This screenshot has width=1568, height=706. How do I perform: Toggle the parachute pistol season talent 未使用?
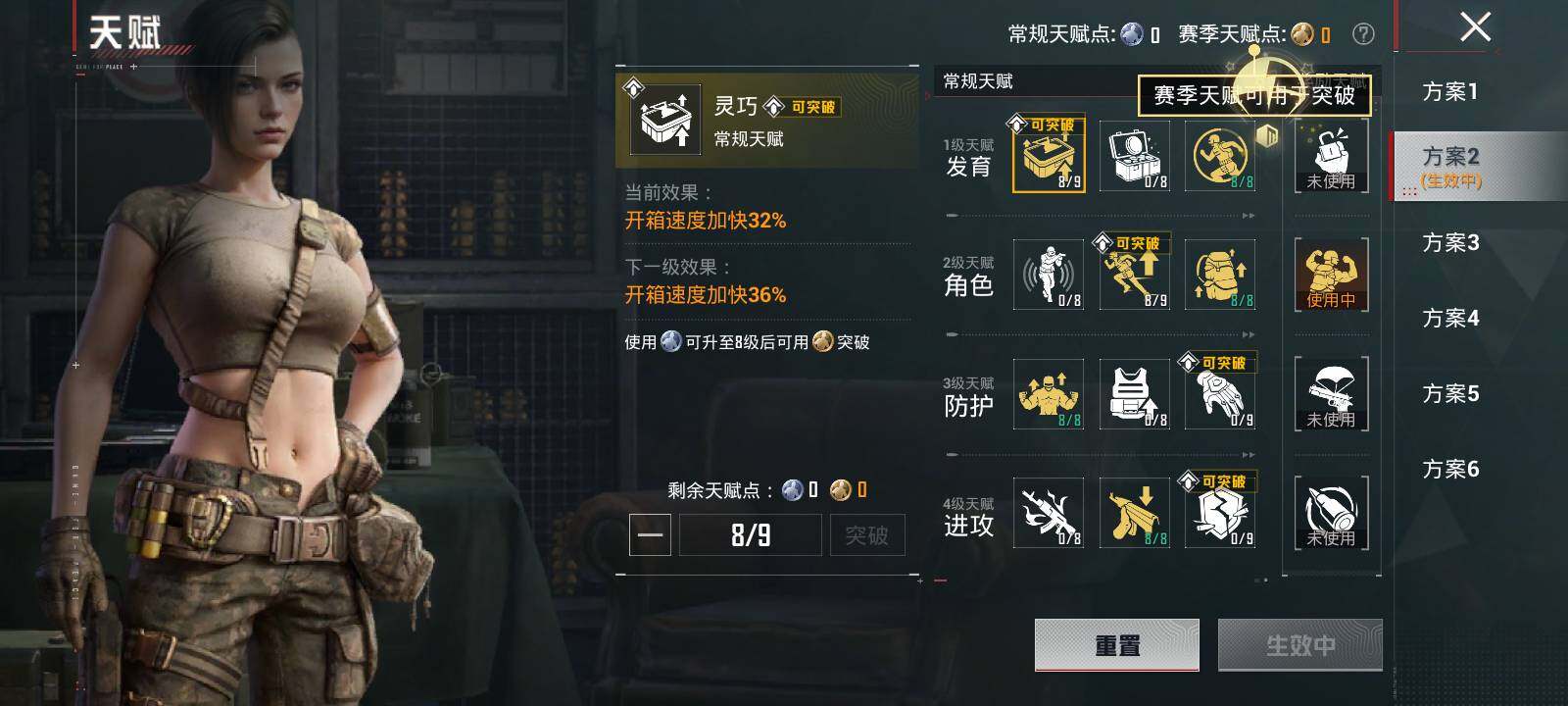pyautogui.click(x=1331, y=394)
